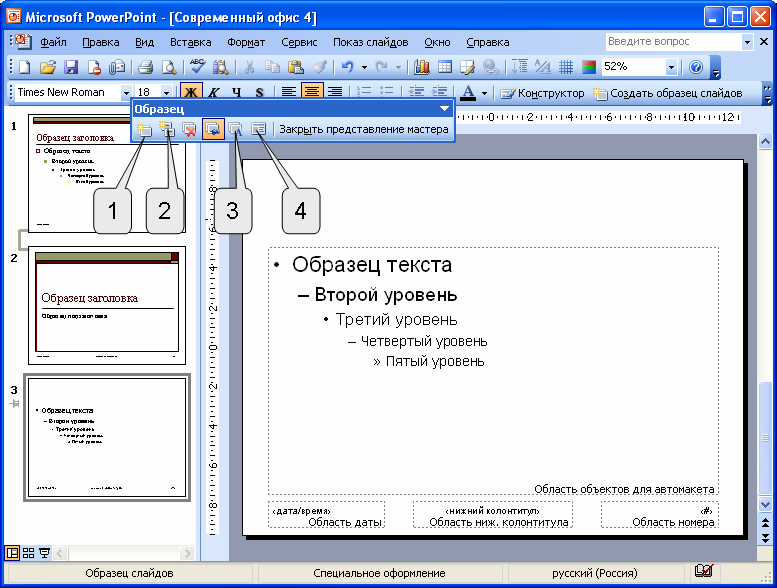Click the Область даты placeholder

pyautogui.click(x=327, y=515)
